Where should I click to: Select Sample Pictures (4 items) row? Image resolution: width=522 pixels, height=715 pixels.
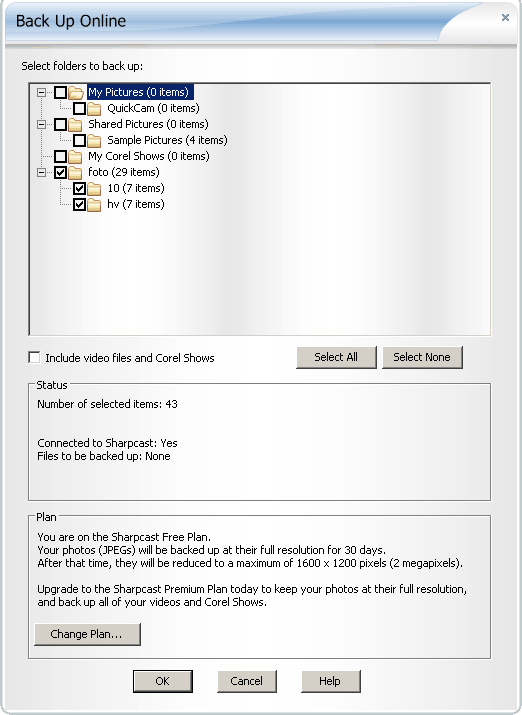[167, 140]
